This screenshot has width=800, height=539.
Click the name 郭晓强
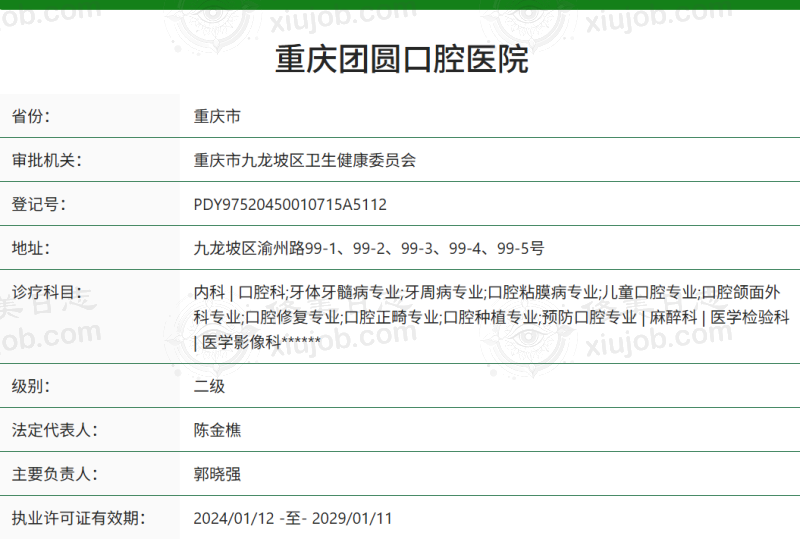(x=217, y=474)
